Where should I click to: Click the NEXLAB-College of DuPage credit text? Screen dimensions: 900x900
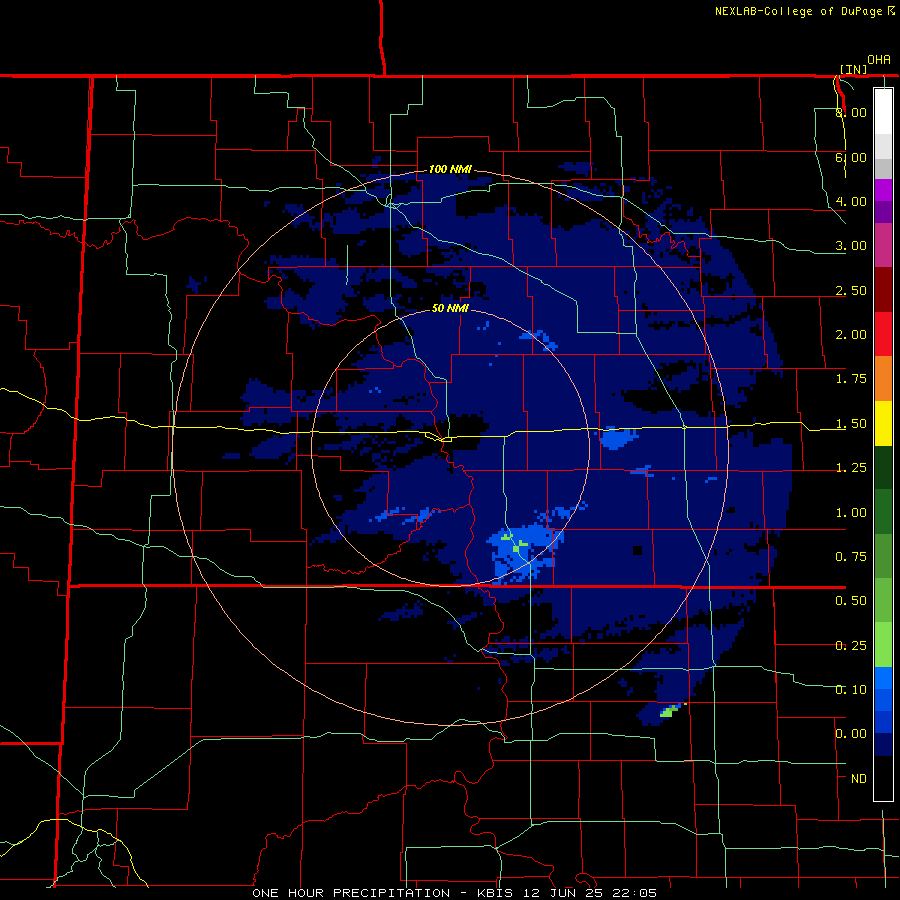click(799, 11)
